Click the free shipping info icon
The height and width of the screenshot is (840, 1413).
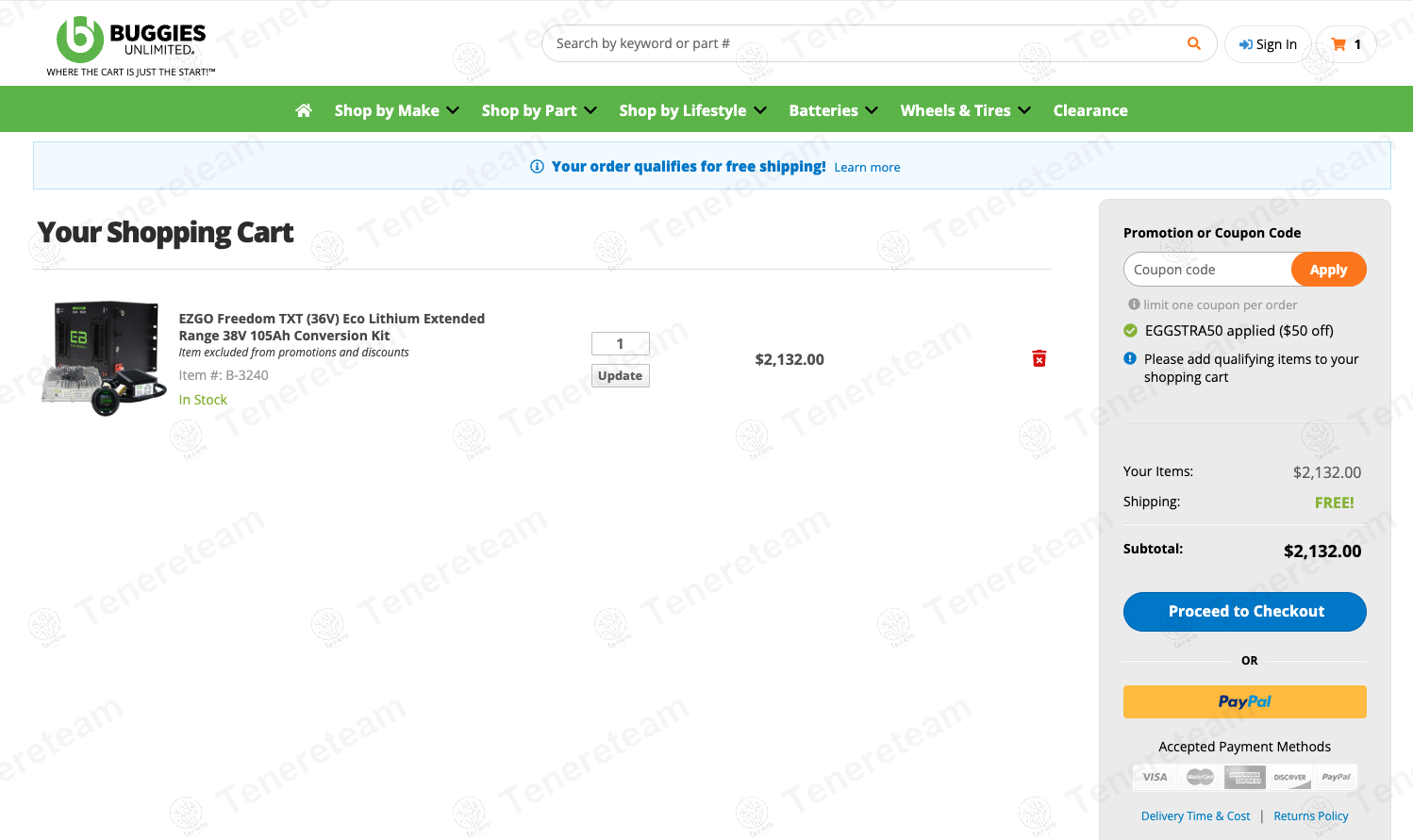click(x=537, y=167)
